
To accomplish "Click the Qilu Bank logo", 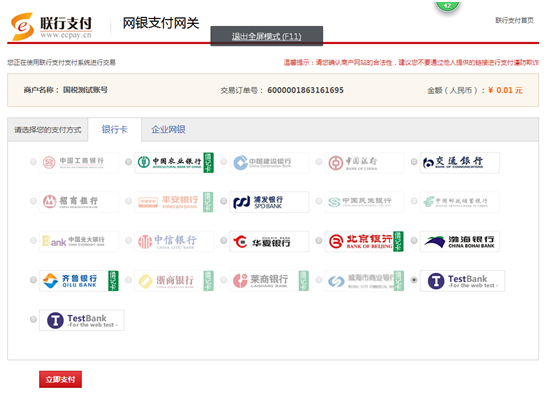I will (79, 281).
